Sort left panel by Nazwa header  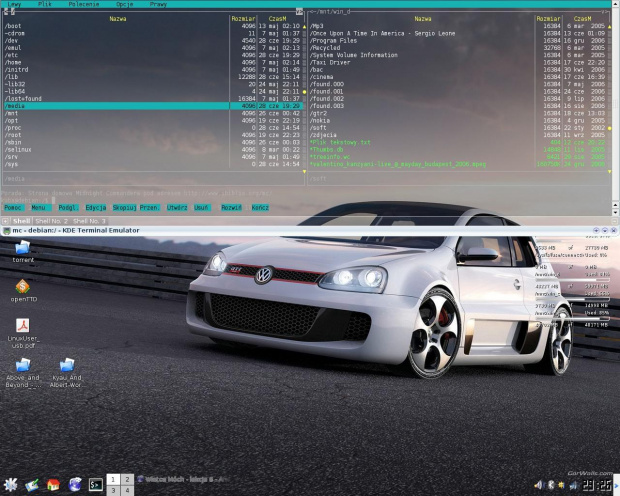click(x=117, y=19)
